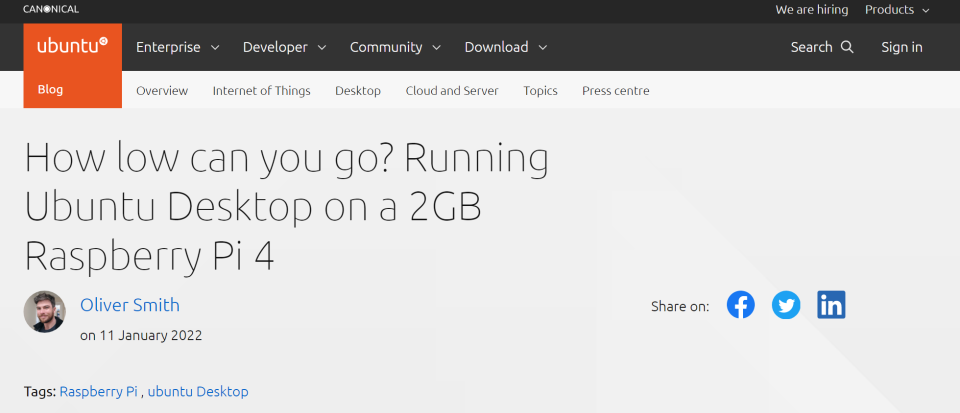The width and height of the screenshot is (960, 413).
Task: Open the Community dropdown menu
Action: click(x=395, y=47)
